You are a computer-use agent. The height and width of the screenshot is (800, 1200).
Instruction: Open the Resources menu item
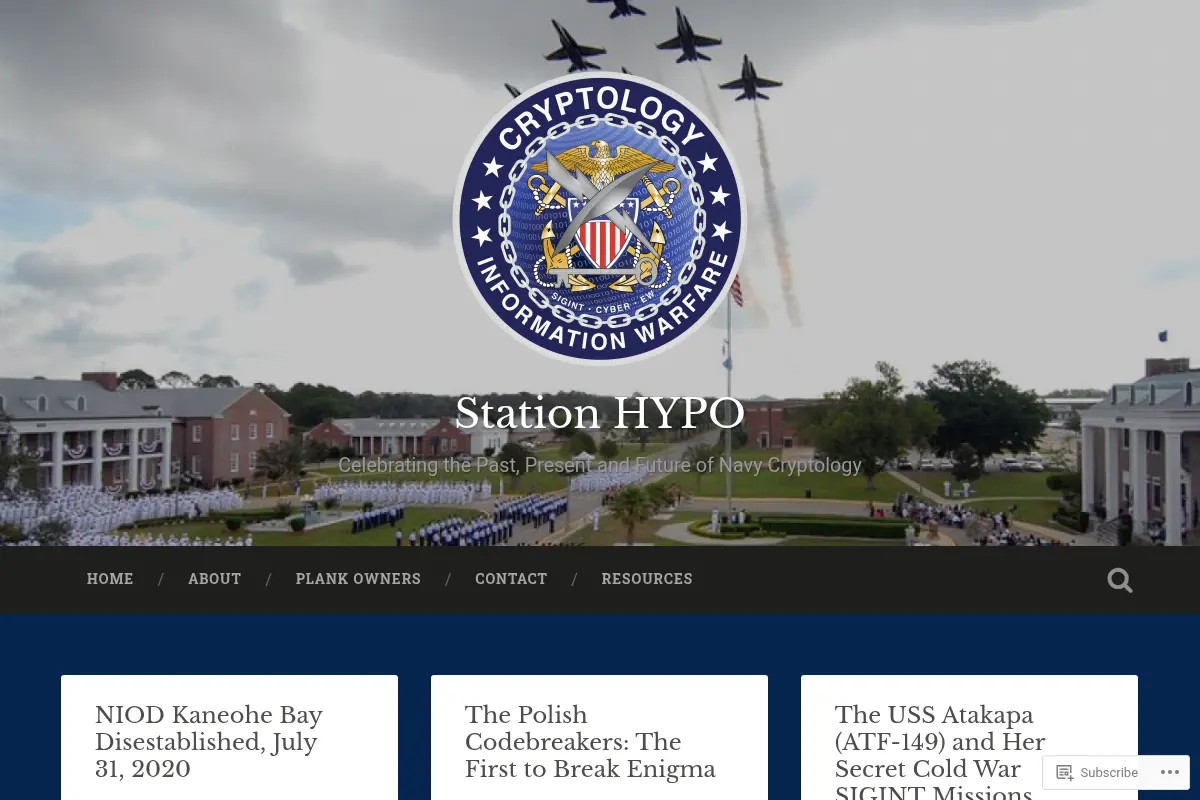647,579
